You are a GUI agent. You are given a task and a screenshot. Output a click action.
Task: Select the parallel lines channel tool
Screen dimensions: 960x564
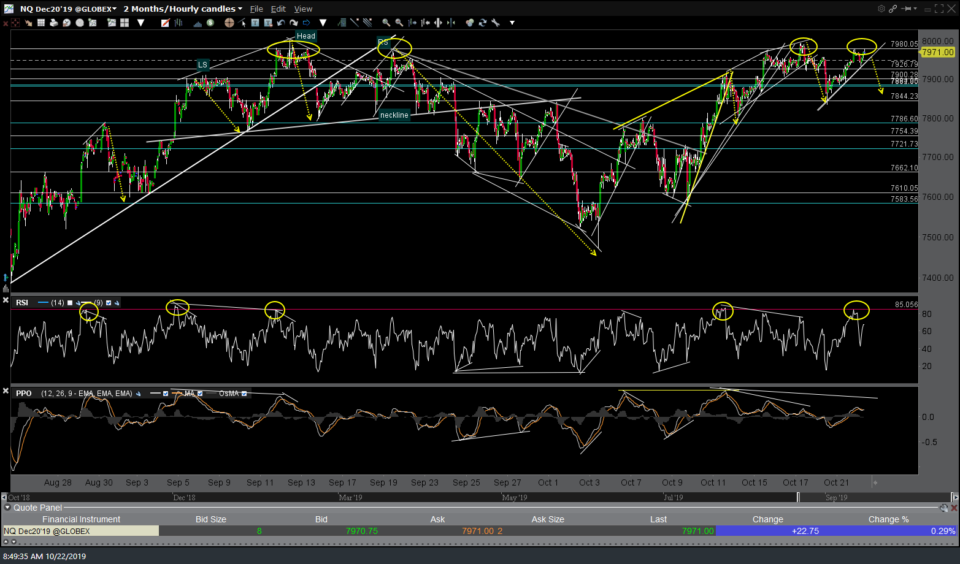[367, 23]
